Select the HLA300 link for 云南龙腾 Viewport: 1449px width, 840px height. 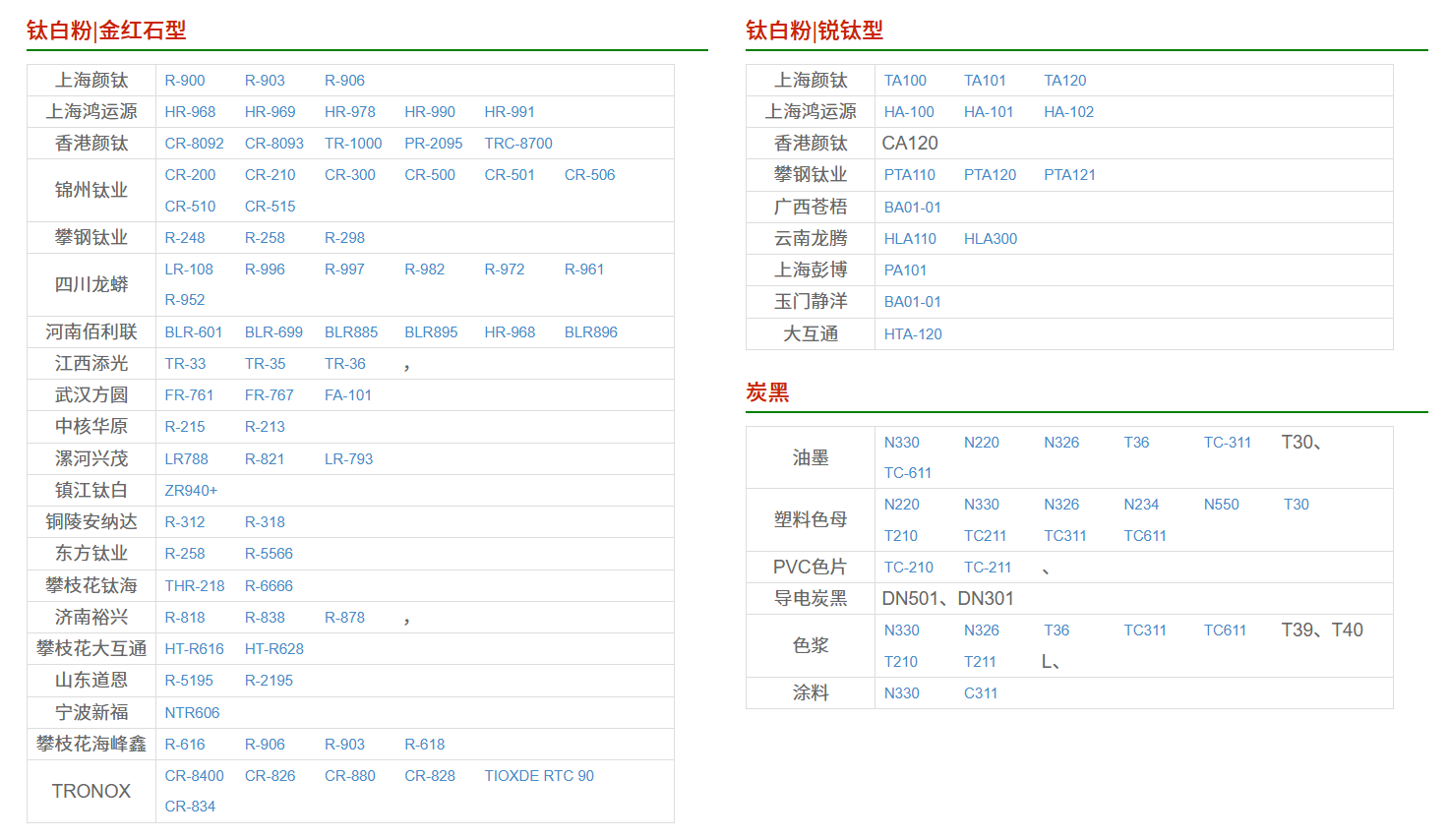(x=991, y=239)
